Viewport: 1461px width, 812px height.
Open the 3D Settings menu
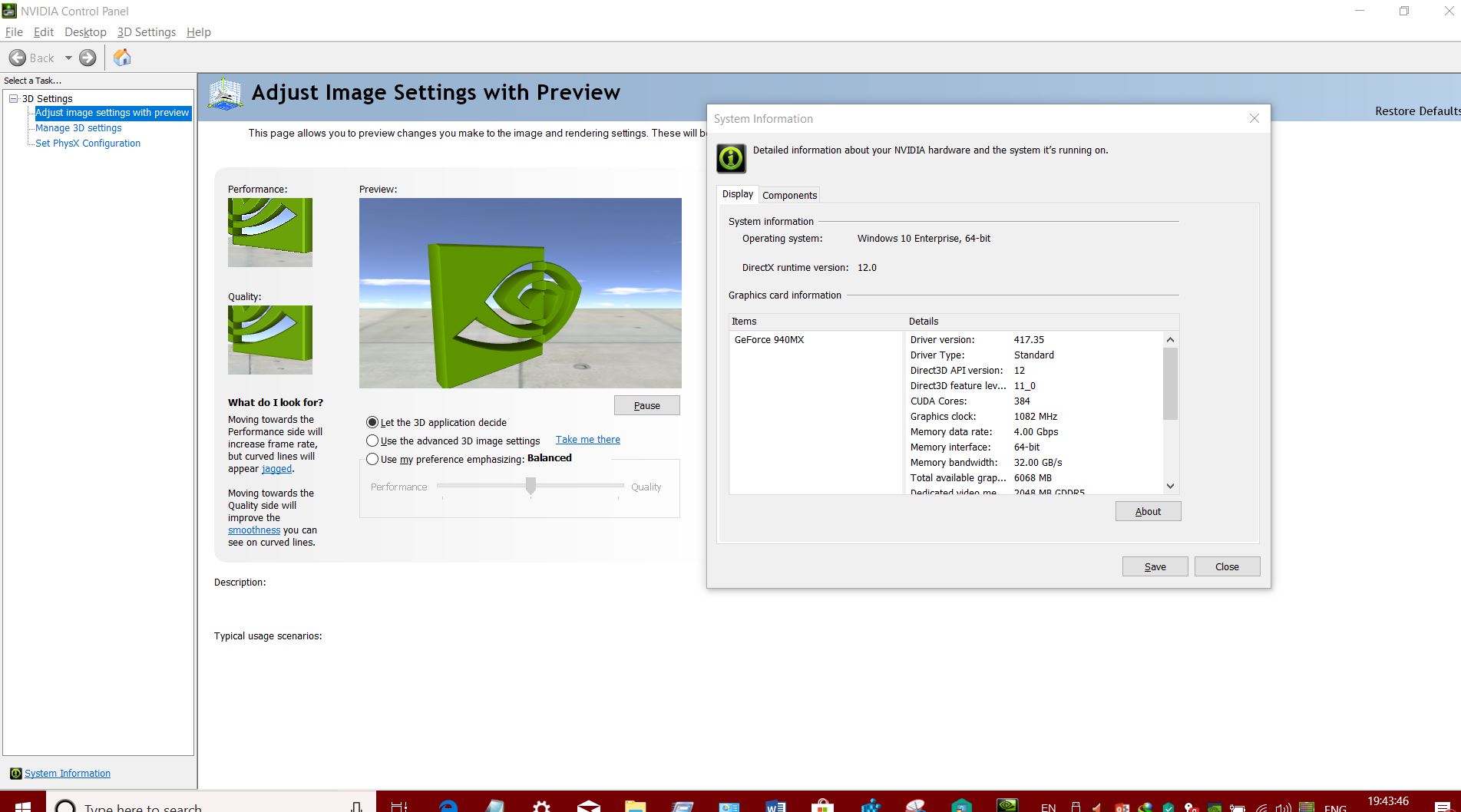click(147, 31)
